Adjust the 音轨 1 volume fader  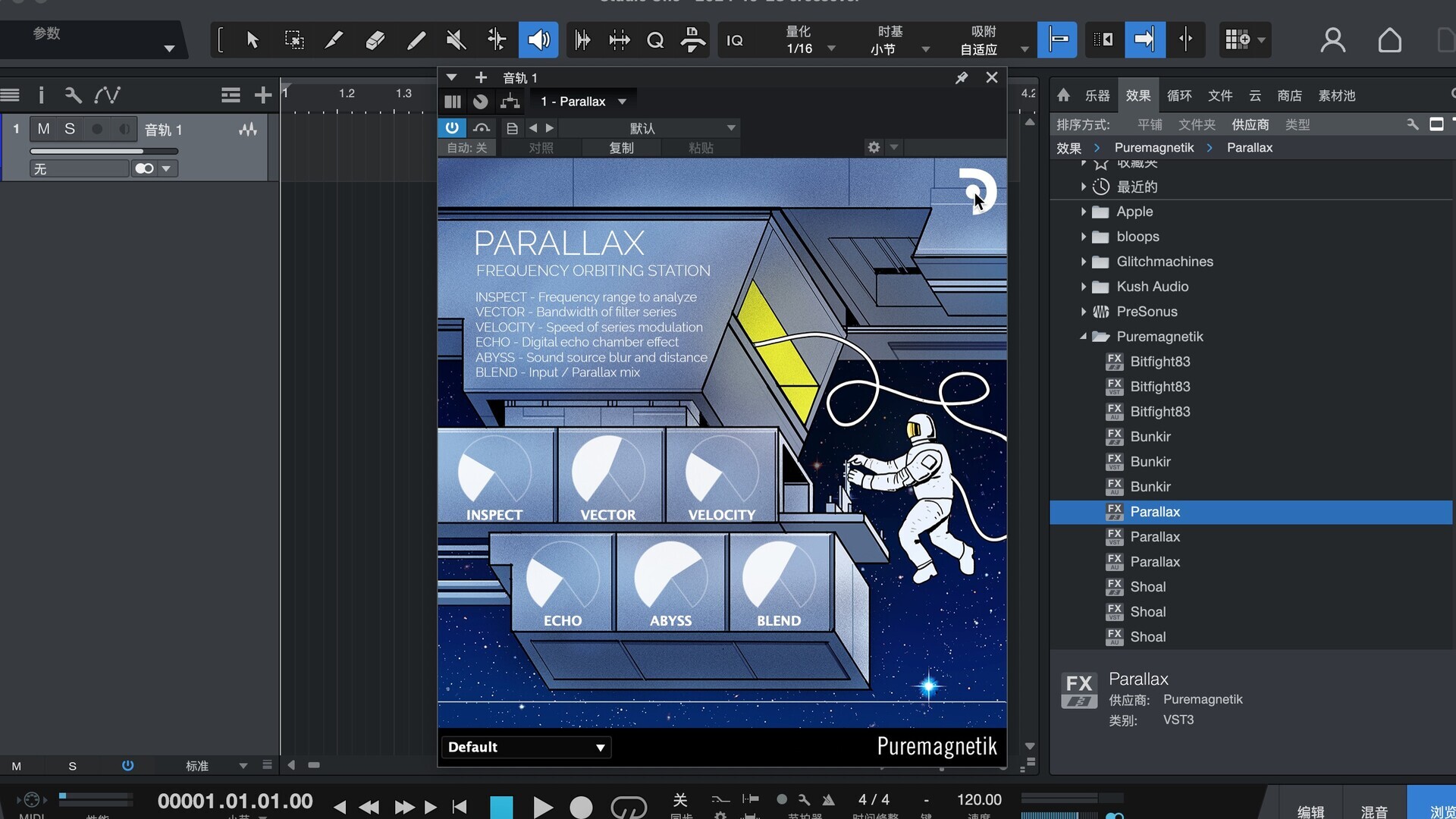pyautogui.click(x=104, y=152)
